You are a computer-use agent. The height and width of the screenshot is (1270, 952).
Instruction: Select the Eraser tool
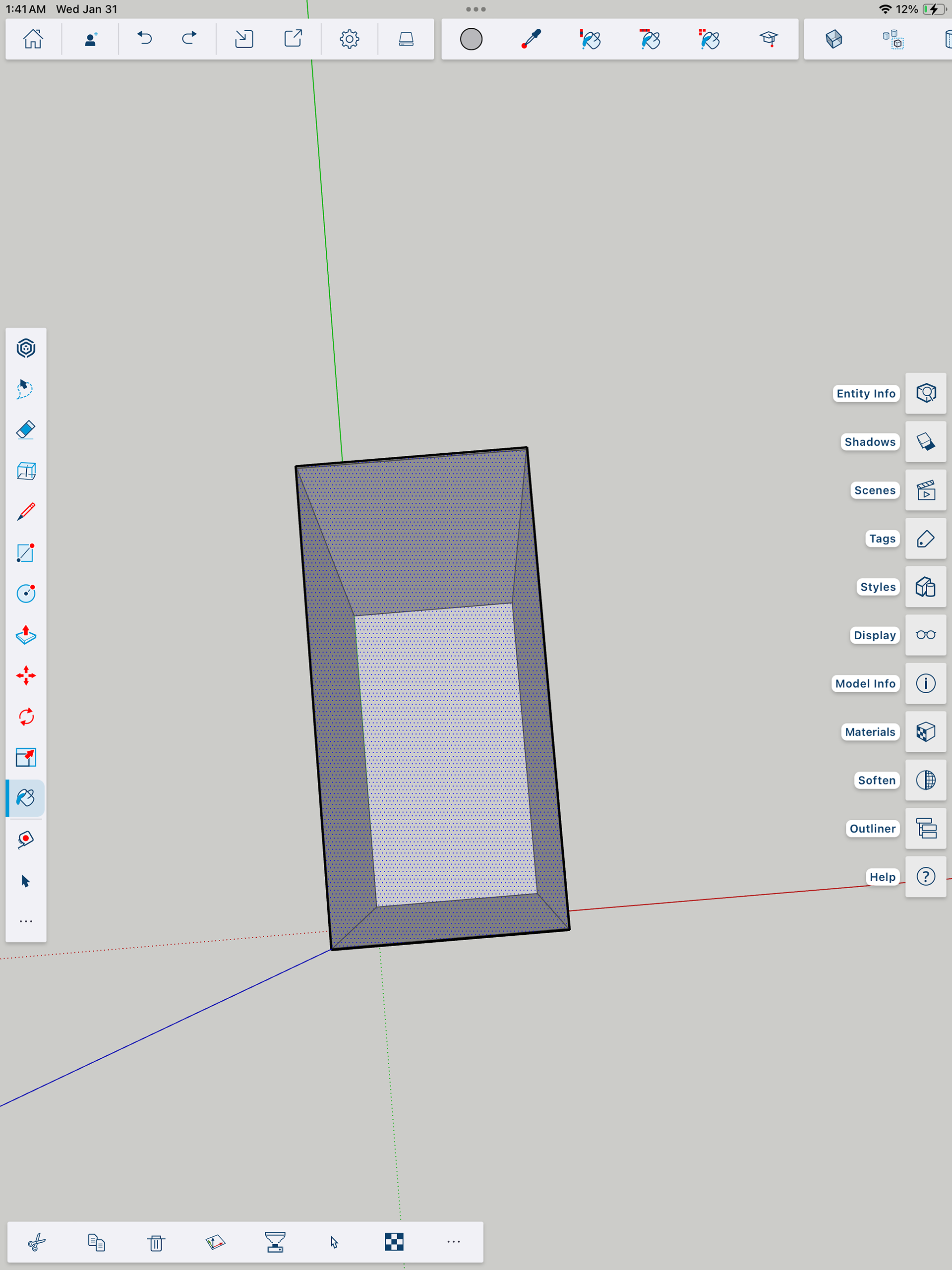26,430
